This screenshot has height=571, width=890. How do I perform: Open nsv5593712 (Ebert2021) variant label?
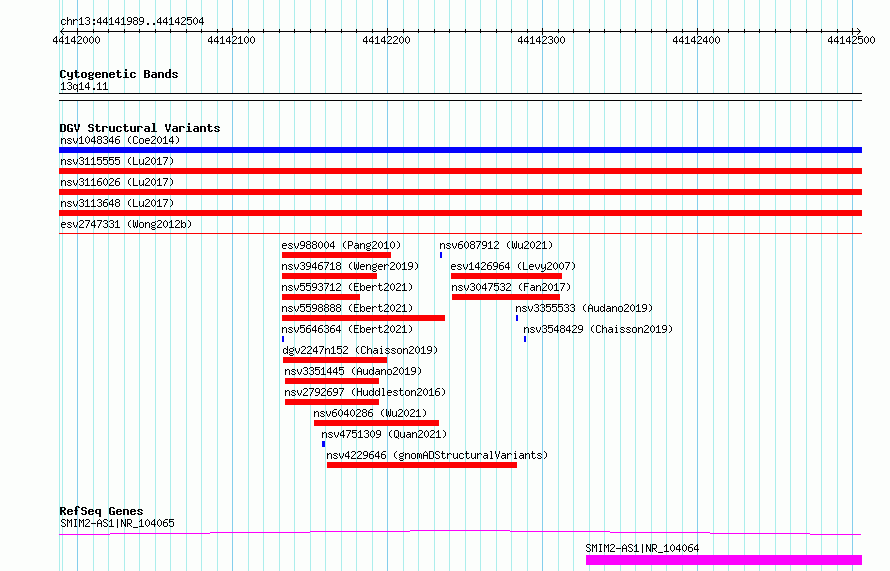tap(347, 287)
